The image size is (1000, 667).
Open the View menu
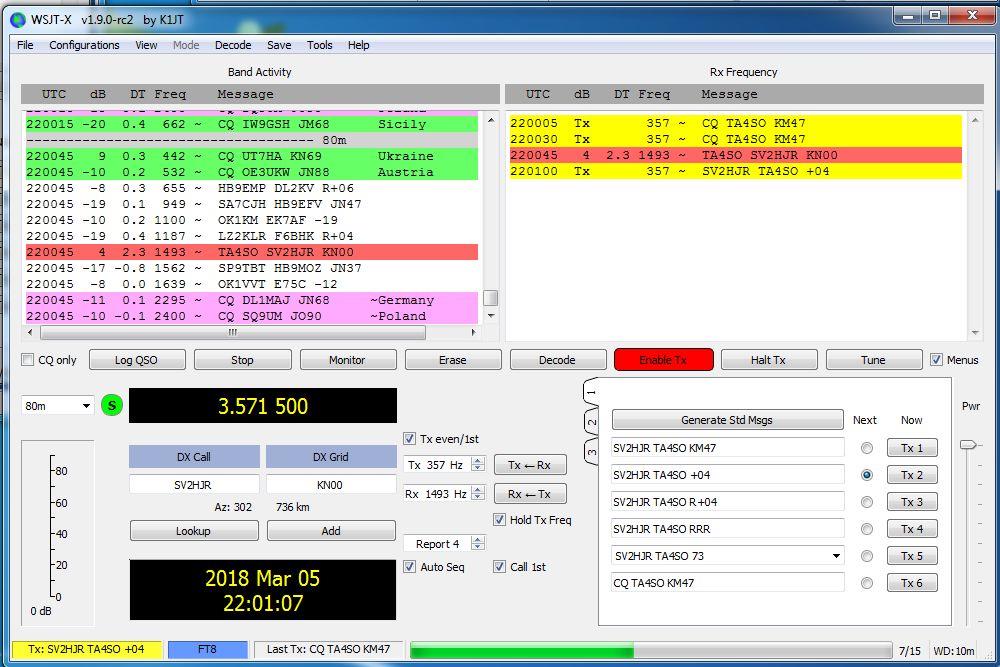(x=146, y=45)
